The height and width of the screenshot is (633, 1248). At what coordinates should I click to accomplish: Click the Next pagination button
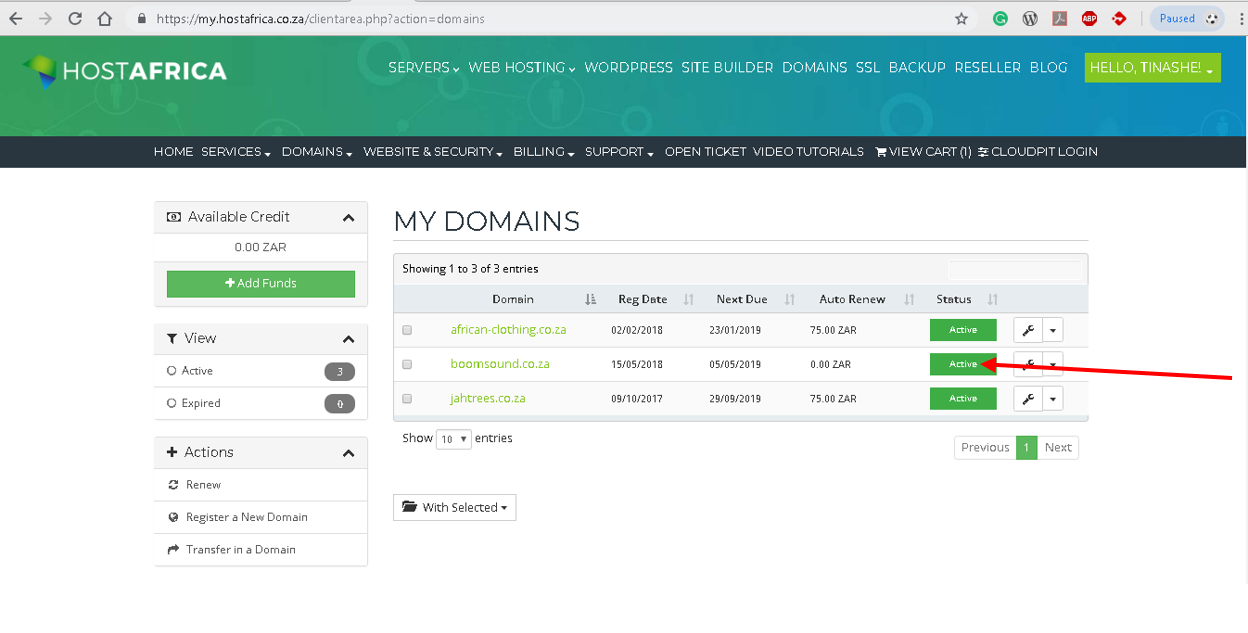(1058, 447)
